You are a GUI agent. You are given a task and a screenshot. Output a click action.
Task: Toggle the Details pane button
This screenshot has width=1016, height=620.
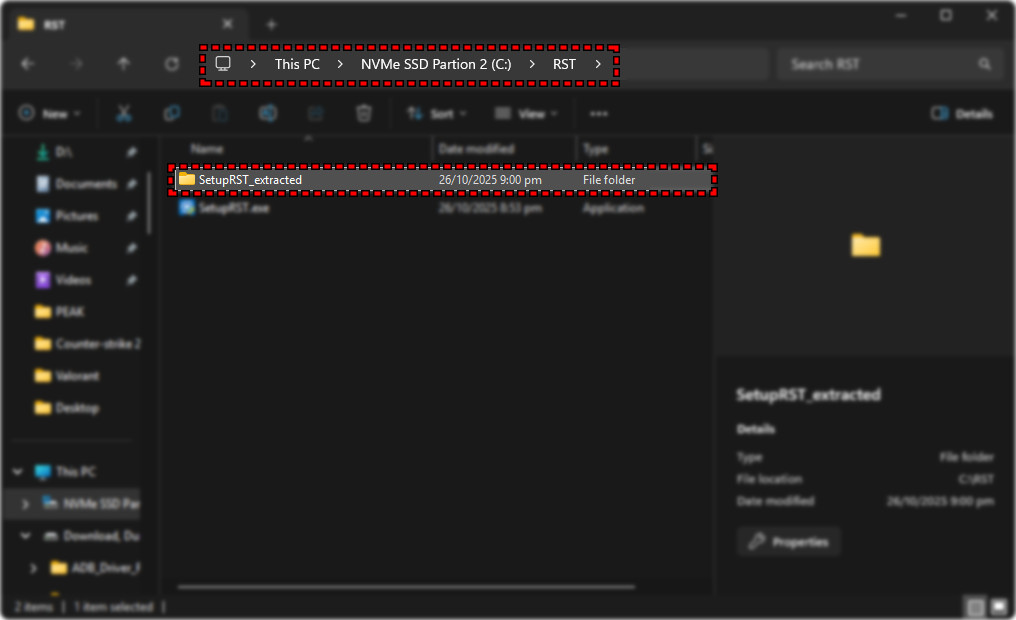pyautogui.click(x=961, y=113)
